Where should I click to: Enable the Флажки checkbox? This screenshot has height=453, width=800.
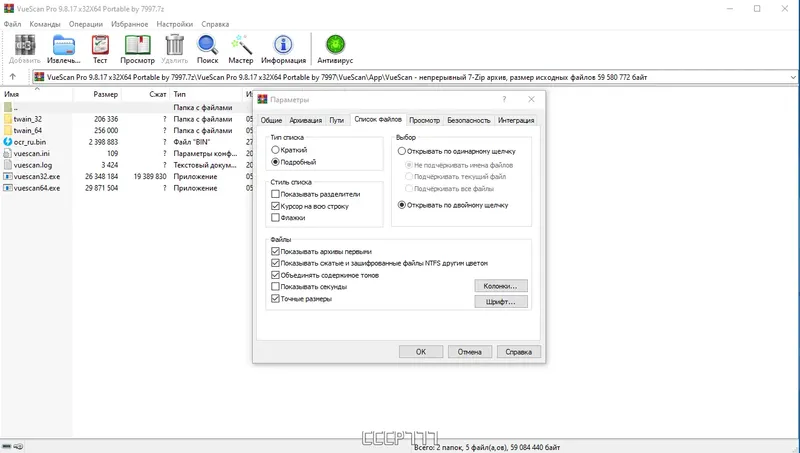tap(276, 218)
